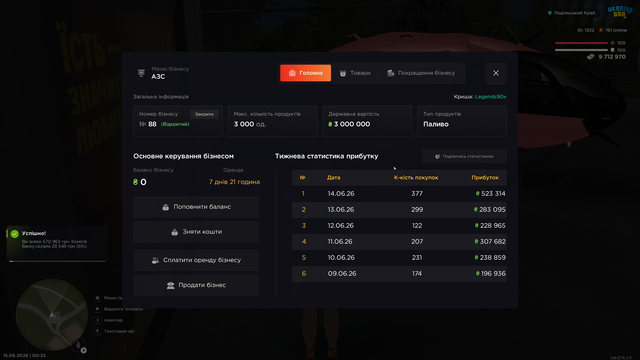Click purchases count 377
Screen dimensions: 640x360
coord(417,193)
